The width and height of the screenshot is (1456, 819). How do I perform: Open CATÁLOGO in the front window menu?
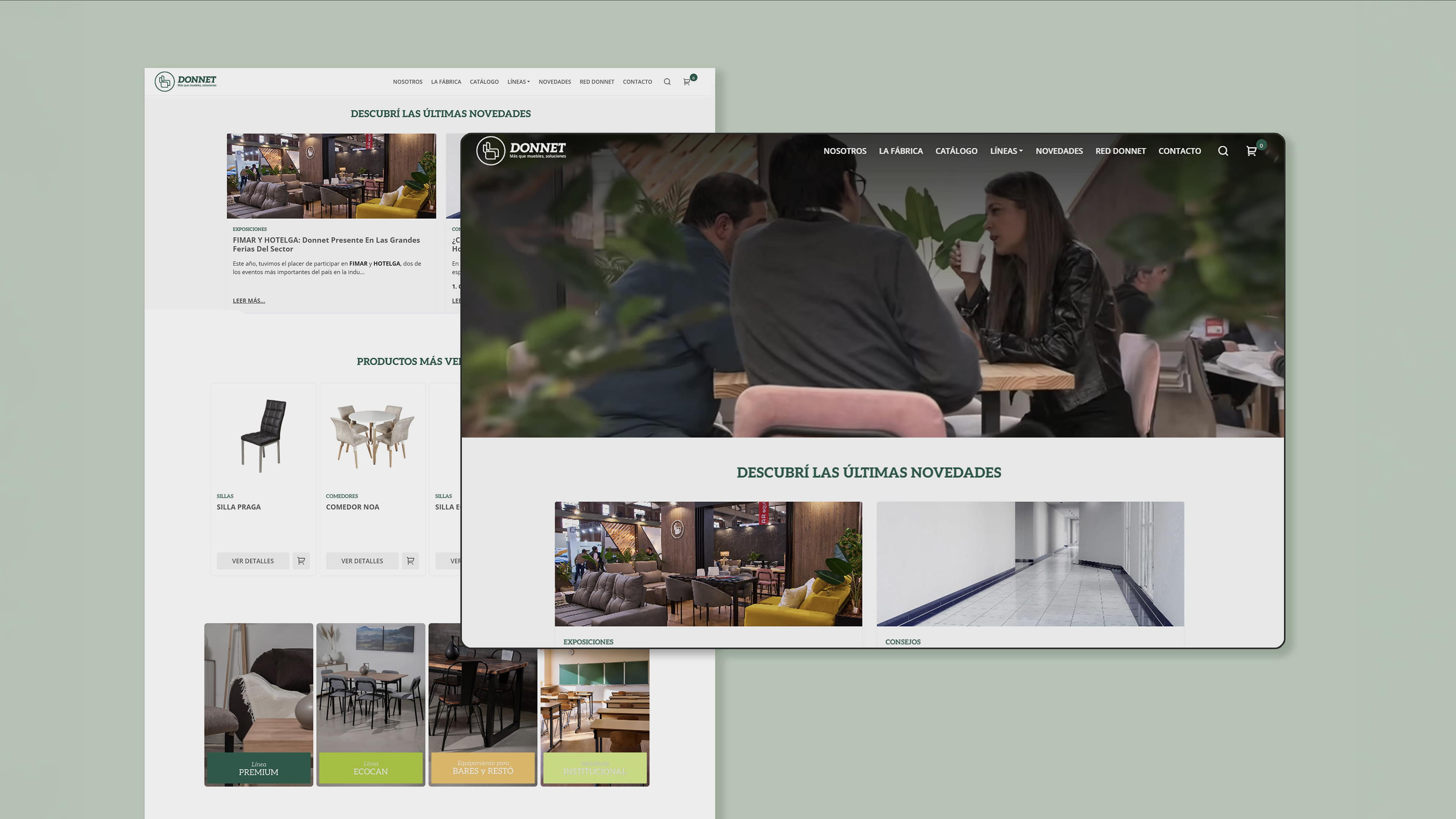tap(956, 151)
